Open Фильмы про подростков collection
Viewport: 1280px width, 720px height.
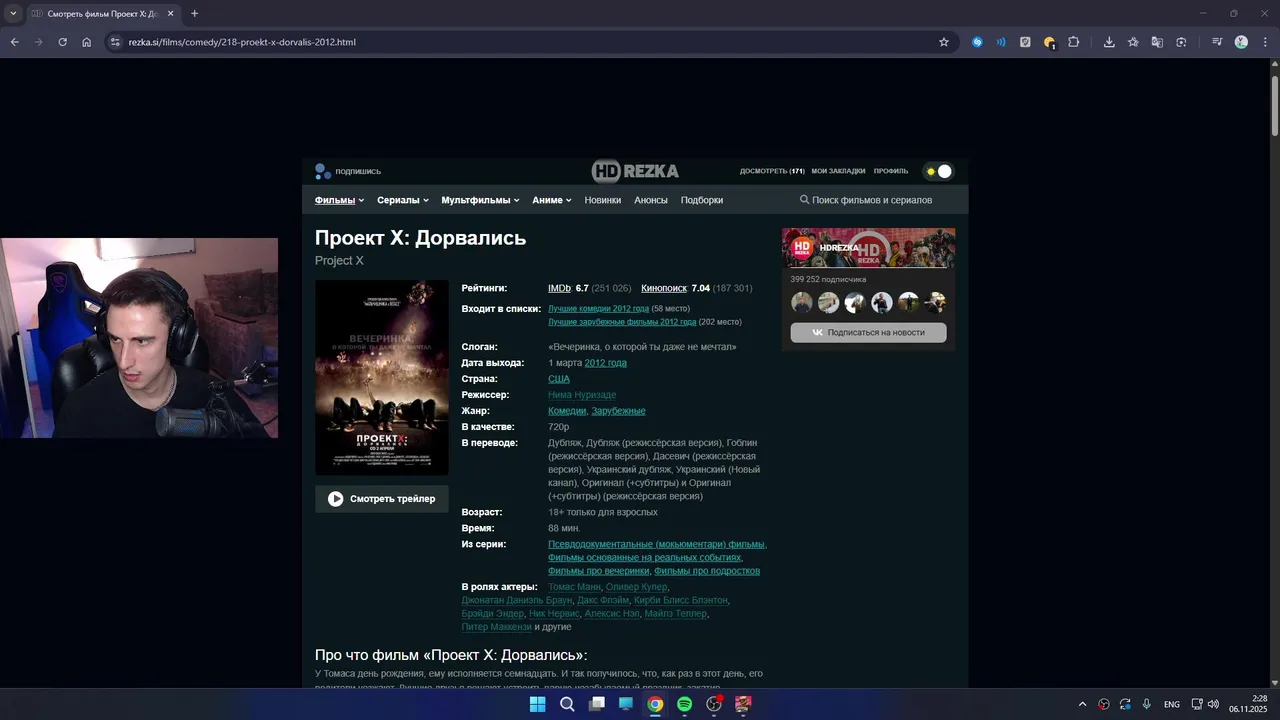click(x=707, y=571)
